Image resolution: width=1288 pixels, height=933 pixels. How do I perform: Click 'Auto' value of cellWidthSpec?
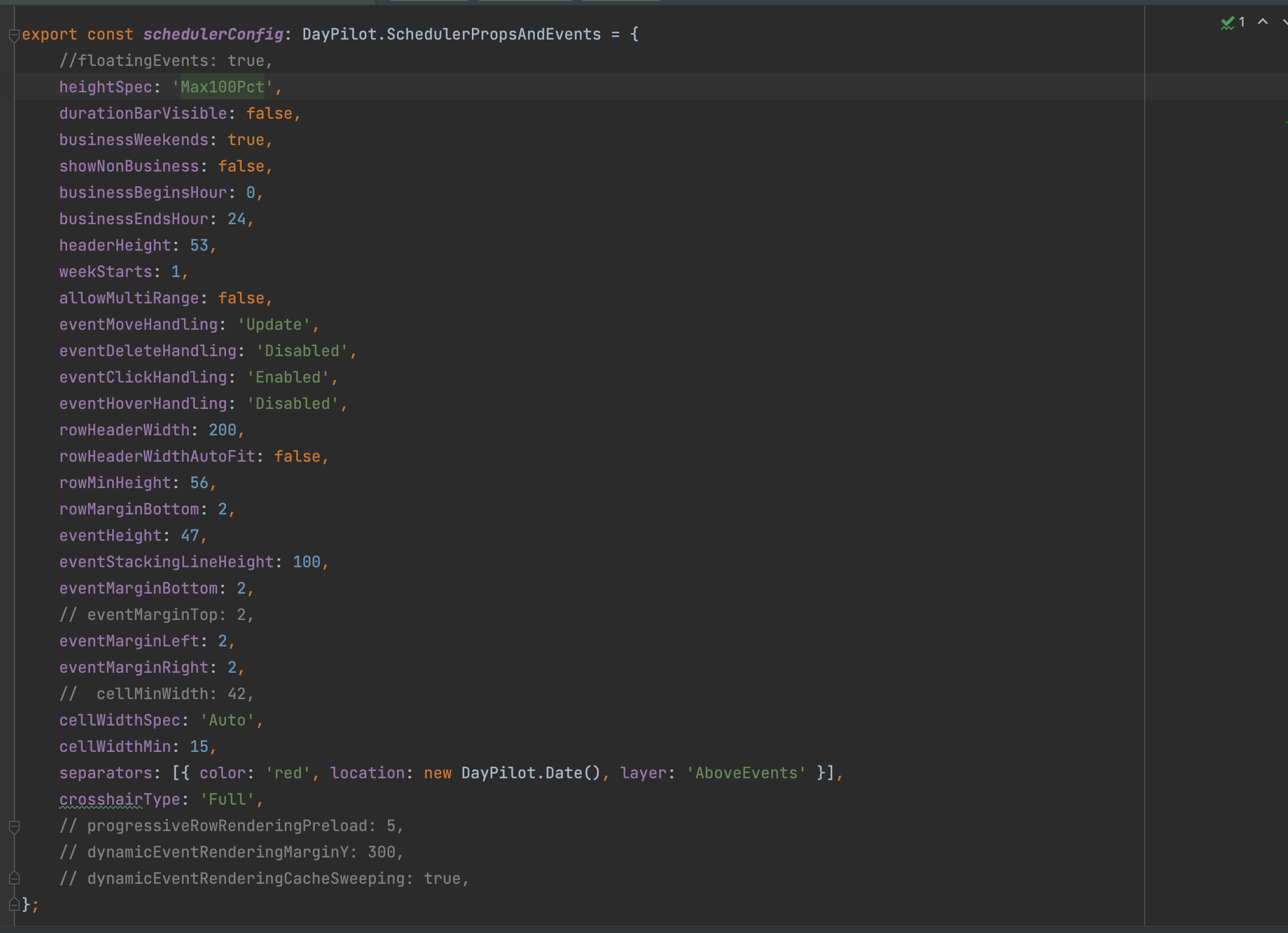tap(227, 720)
